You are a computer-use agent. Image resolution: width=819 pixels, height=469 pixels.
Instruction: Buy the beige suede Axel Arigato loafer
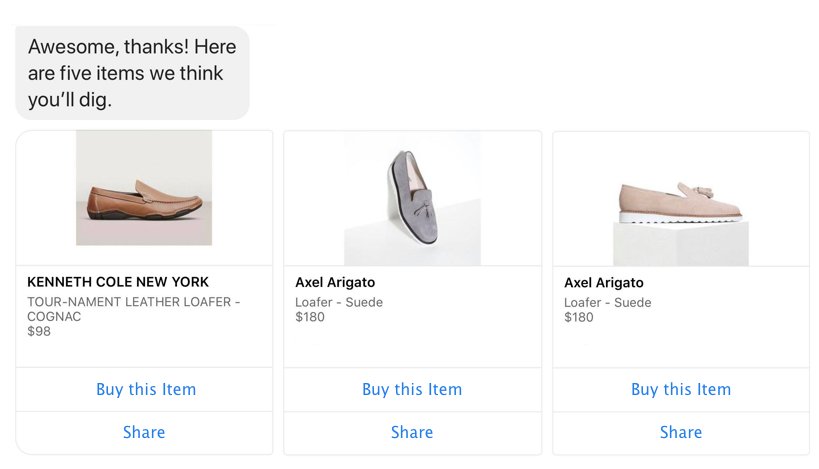pos(681,389)
